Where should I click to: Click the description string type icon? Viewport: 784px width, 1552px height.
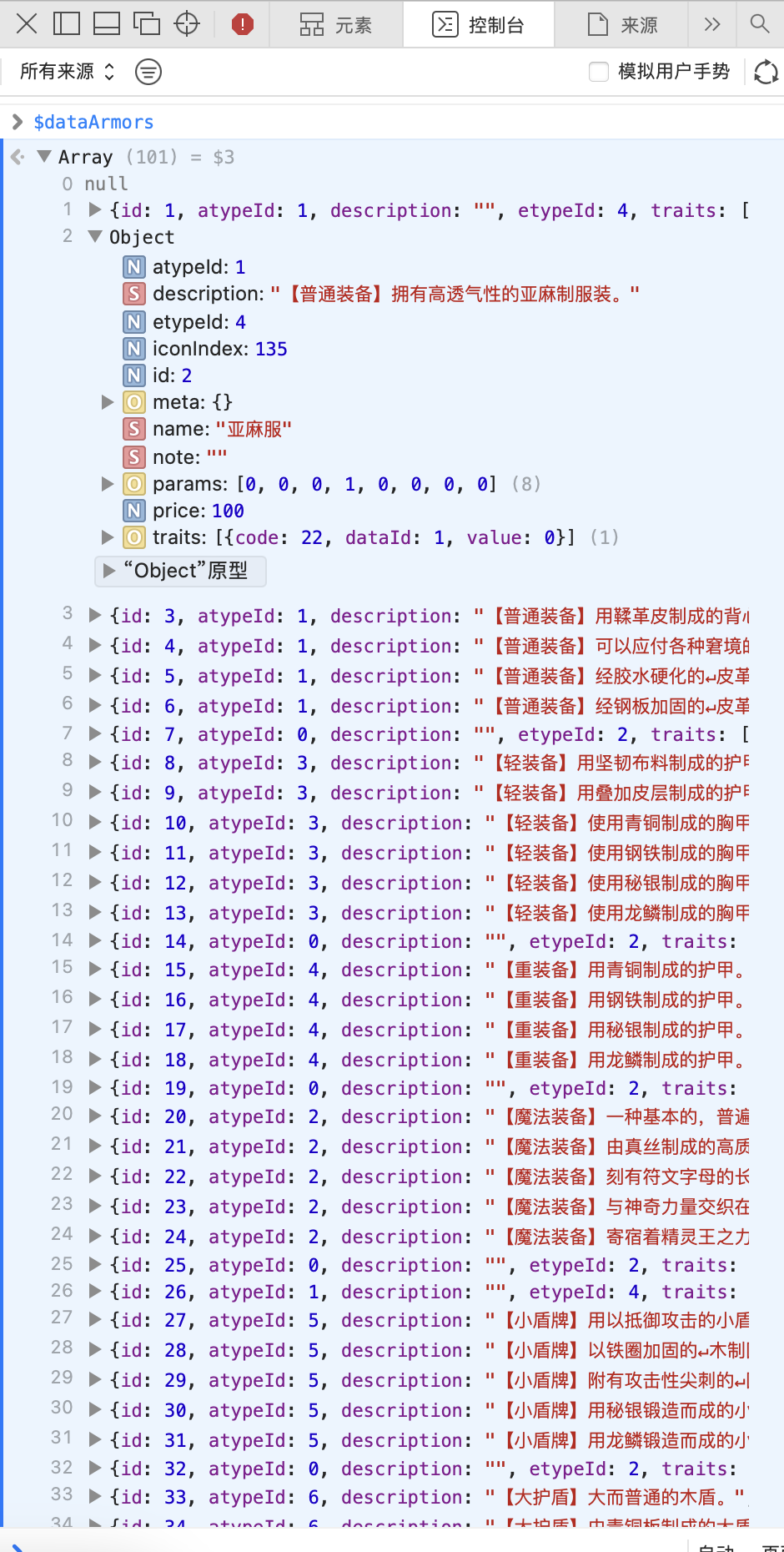tap(134, 294)
